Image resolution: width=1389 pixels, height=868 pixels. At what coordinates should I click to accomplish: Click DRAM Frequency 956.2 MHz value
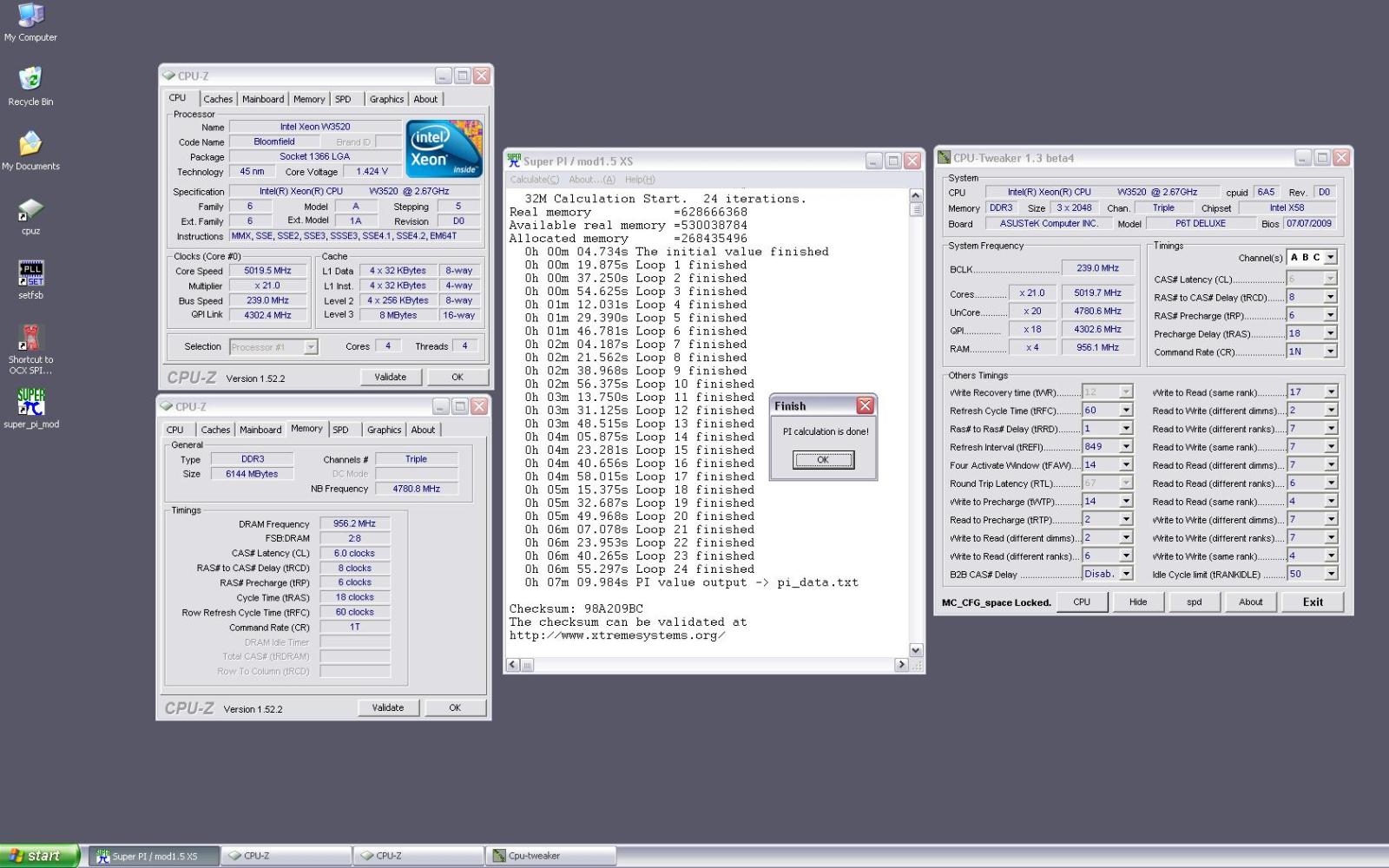point(354,523)
